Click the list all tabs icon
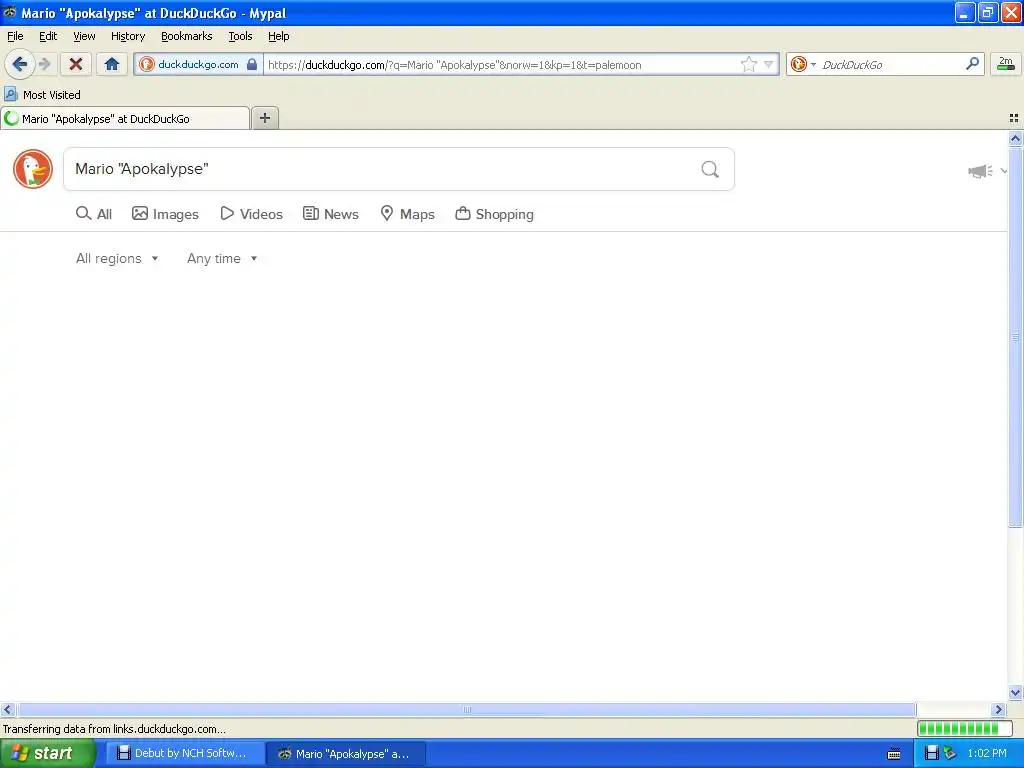 point(1014,118)
